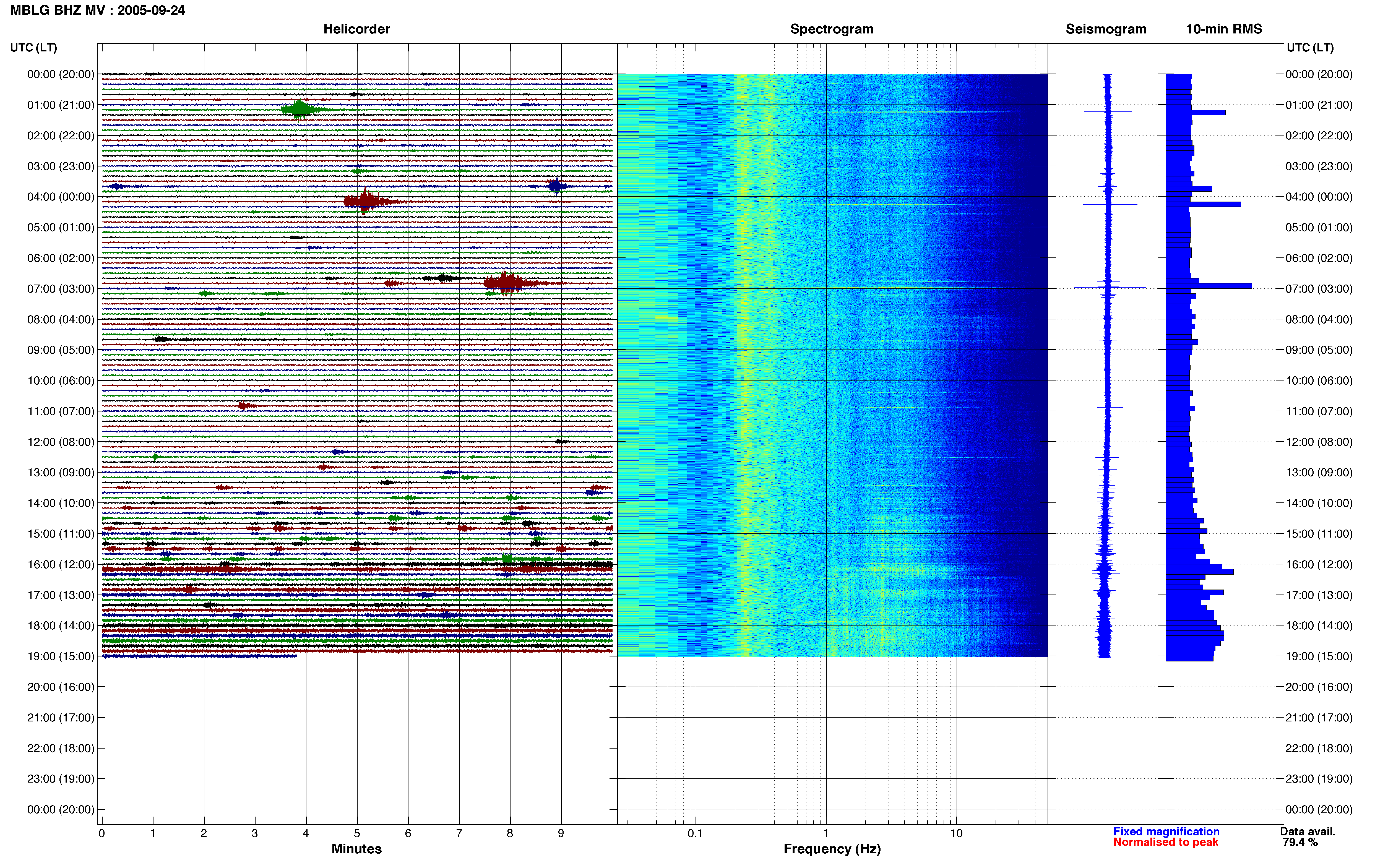Click the right '10:00 (06:00)' time label

[1319, 380]
